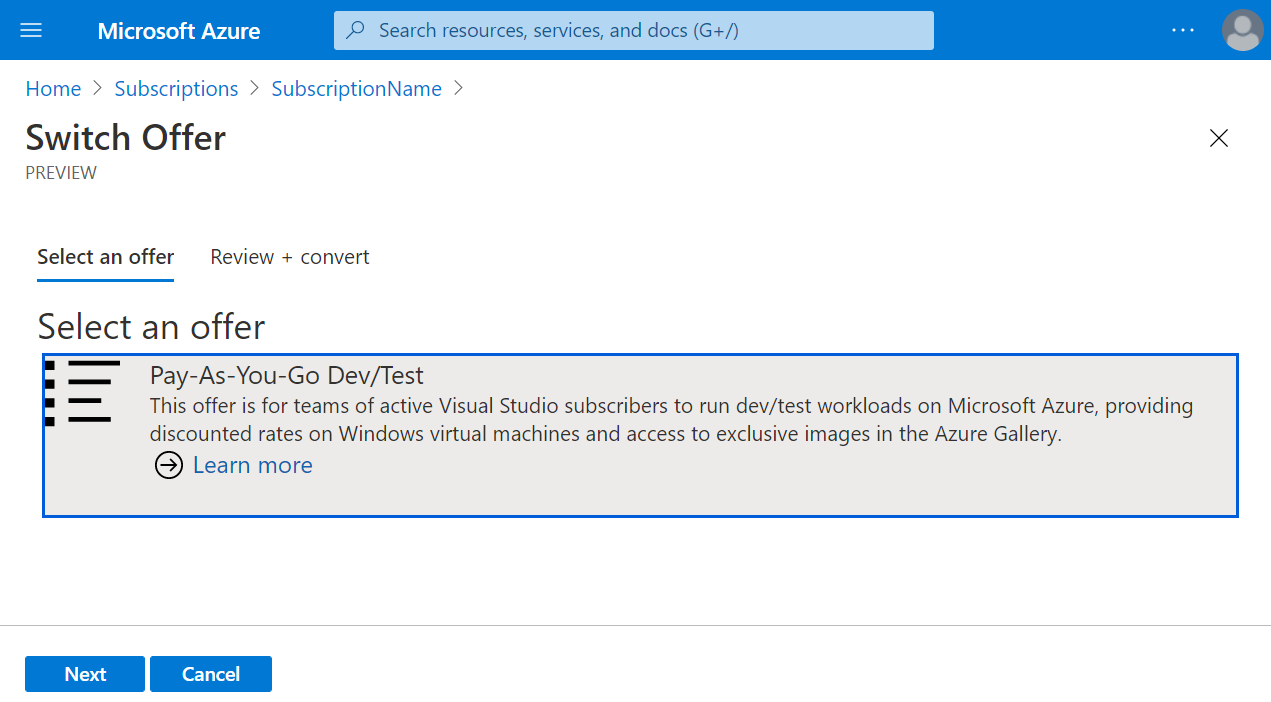Screen dimensions: 1271x702
Task: Click the search magnifier icon
Action: point(355,30)
